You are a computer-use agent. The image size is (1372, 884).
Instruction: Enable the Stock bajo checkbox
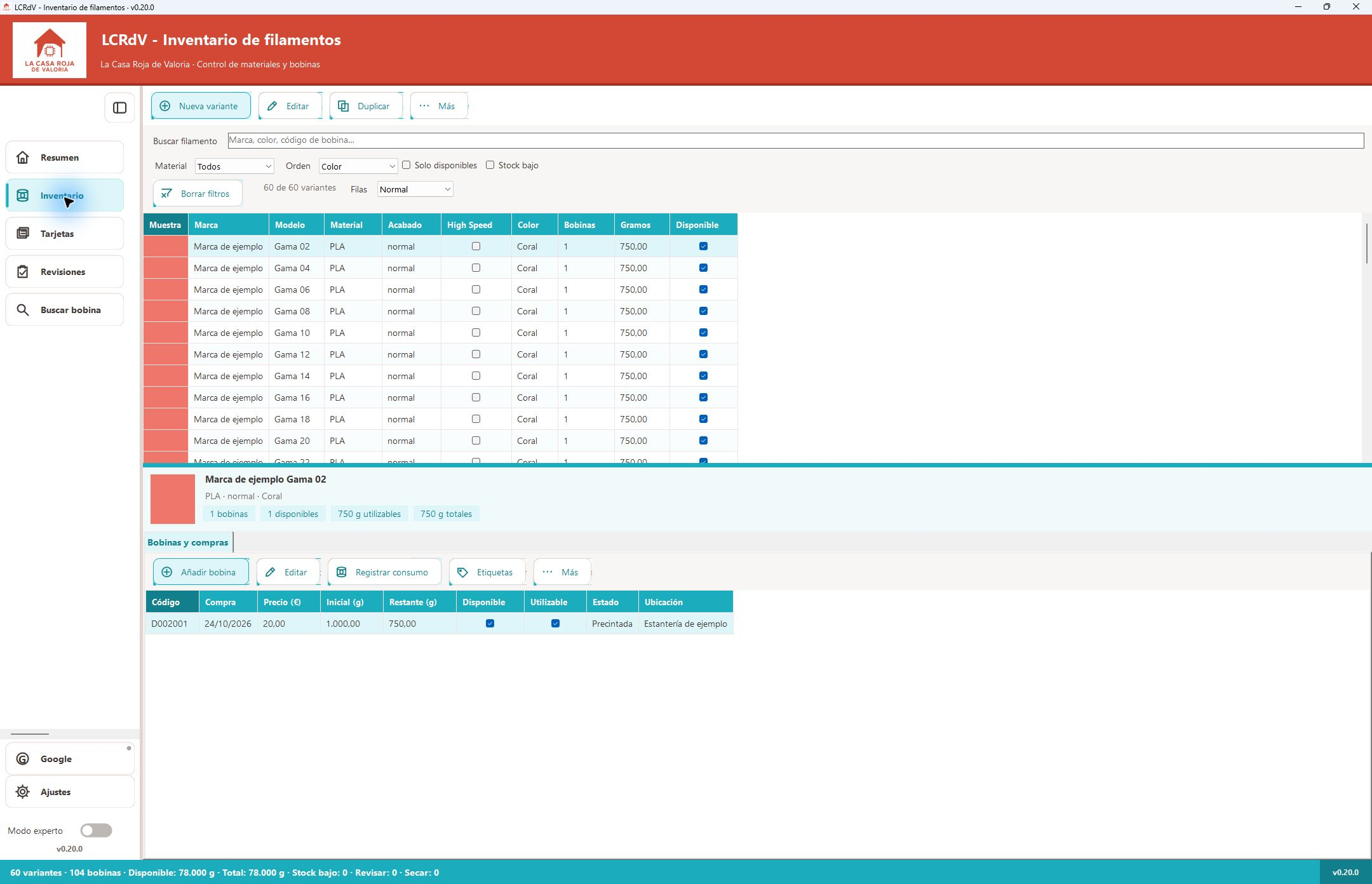coord(490,165)
